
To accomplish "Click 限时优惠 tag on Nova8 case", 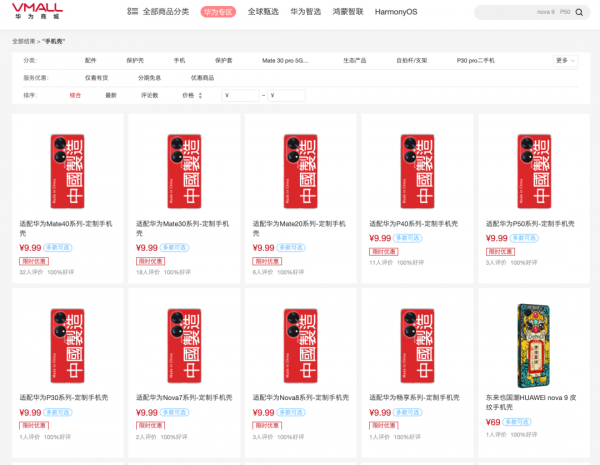I will (267, 426).
